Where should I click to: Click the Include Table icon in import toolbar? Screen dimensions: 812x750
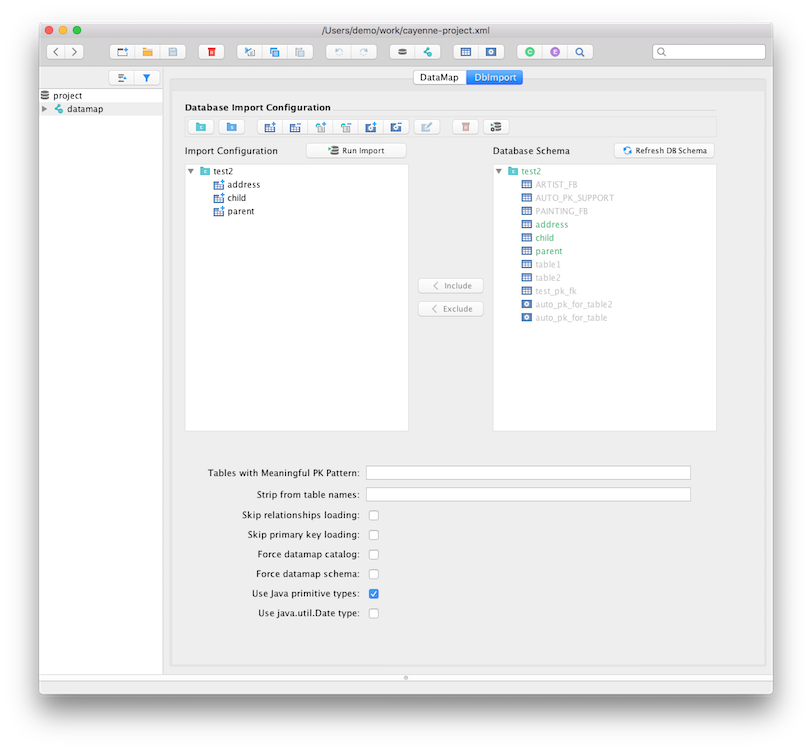269,127
